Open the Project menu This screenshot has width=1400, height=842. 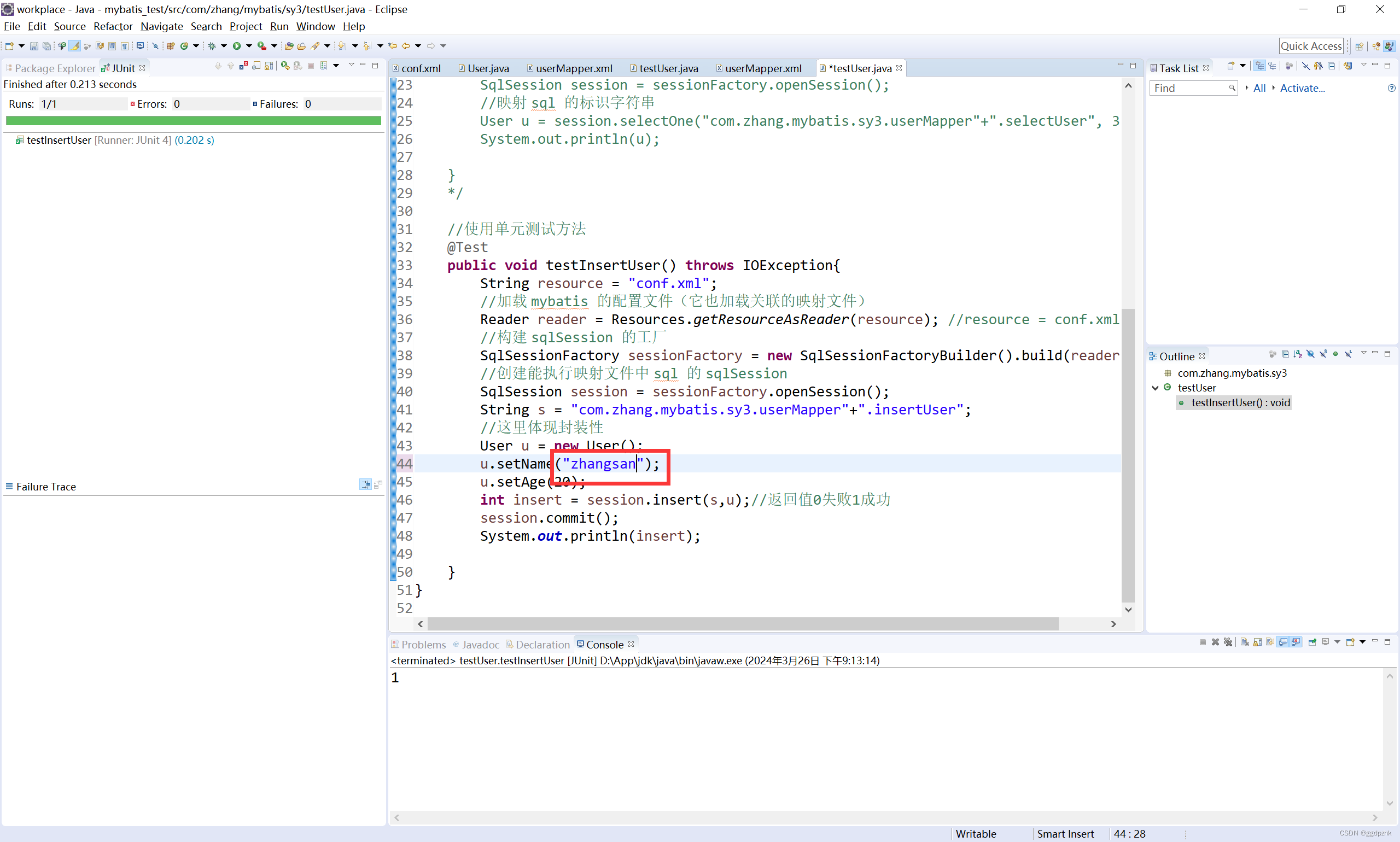point(246,26)
